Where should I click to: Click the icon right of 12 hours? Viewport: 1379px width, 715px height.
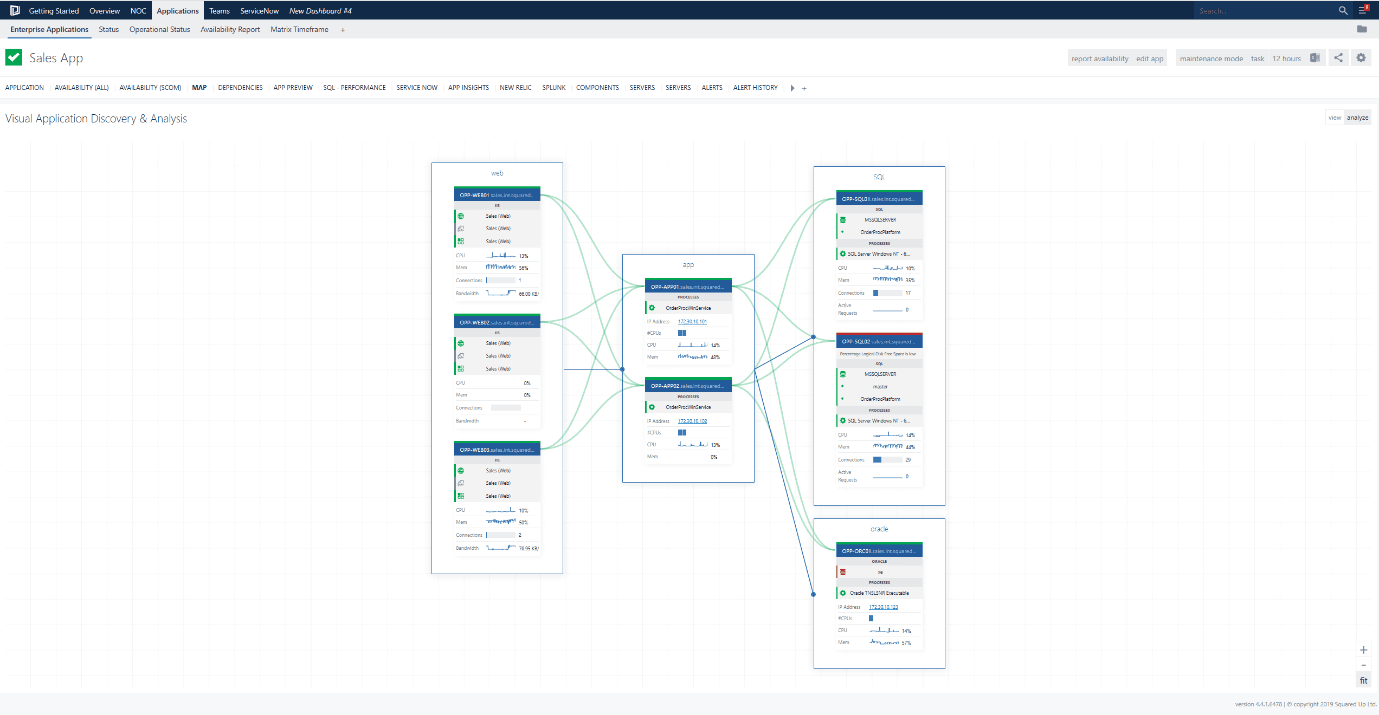pyautogui.click(x=1316, y=58)
